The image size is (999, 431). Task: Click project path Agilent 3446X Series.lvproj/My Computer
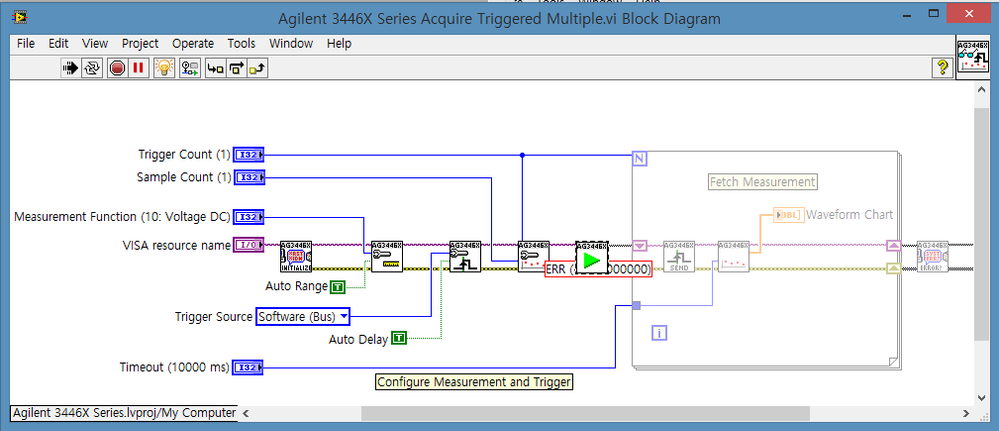tap(124, 413)
